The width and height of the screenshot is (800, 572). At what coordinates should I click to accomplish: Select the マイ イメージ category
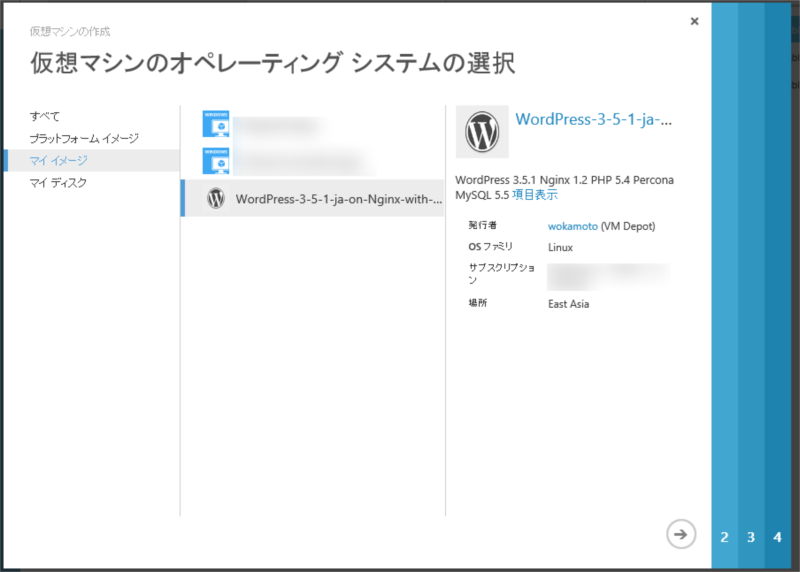point(92,160)
